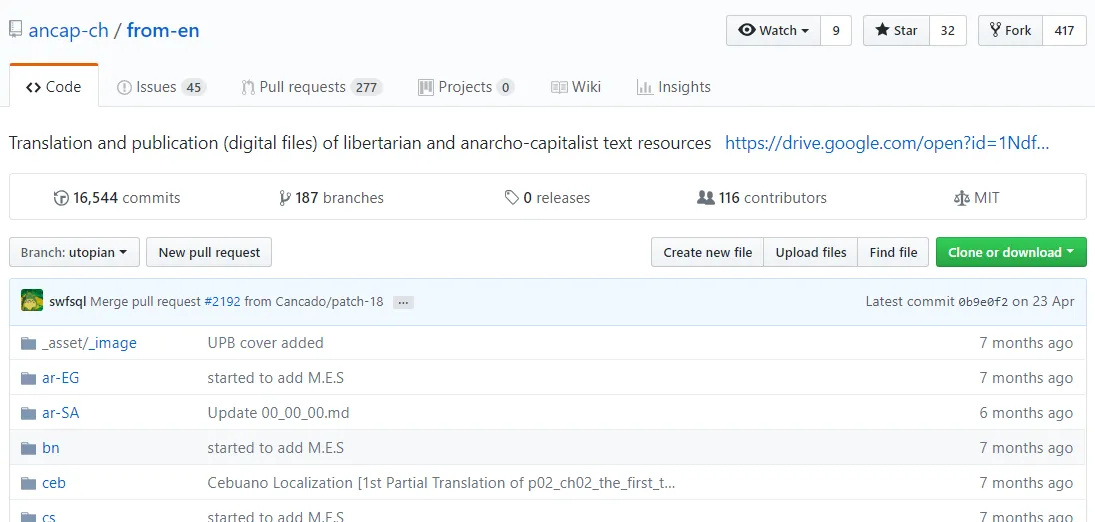This screenshot has width=1095, height=522.
Task: Click the folder icon for ar-SA
Action: [28, 413]
